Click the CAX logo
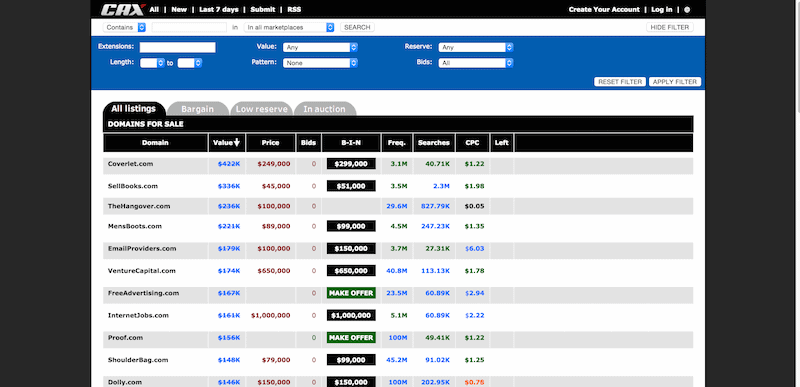Screen dimensions: 800x387 pos(123,10)
